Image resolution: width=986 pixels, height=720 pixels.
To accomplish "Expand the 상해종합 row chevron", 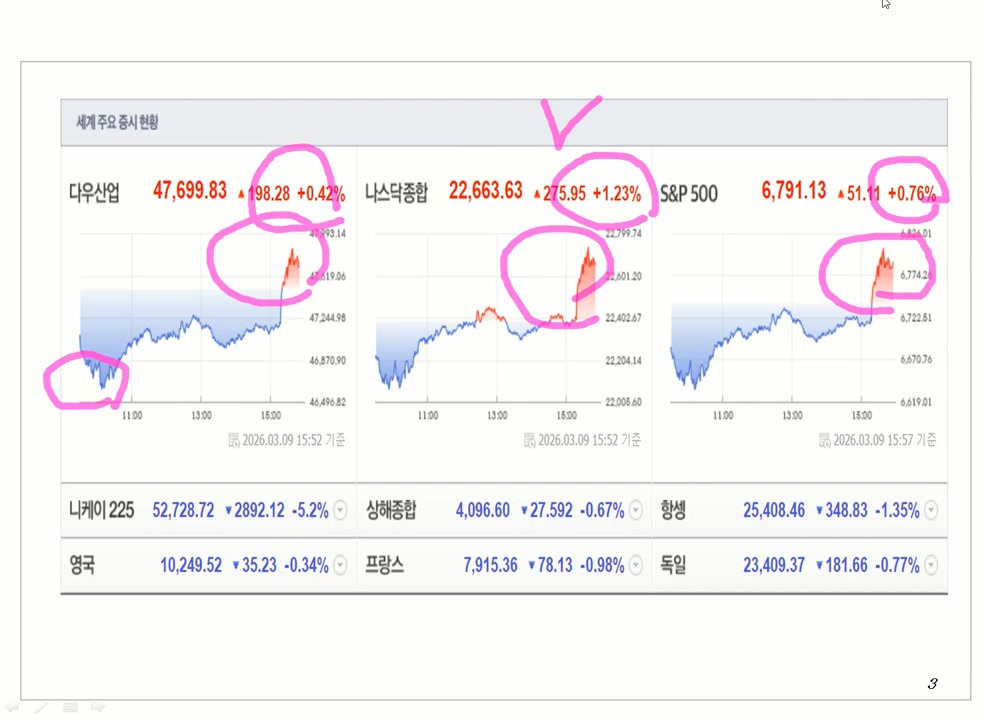I will point(636,510).
